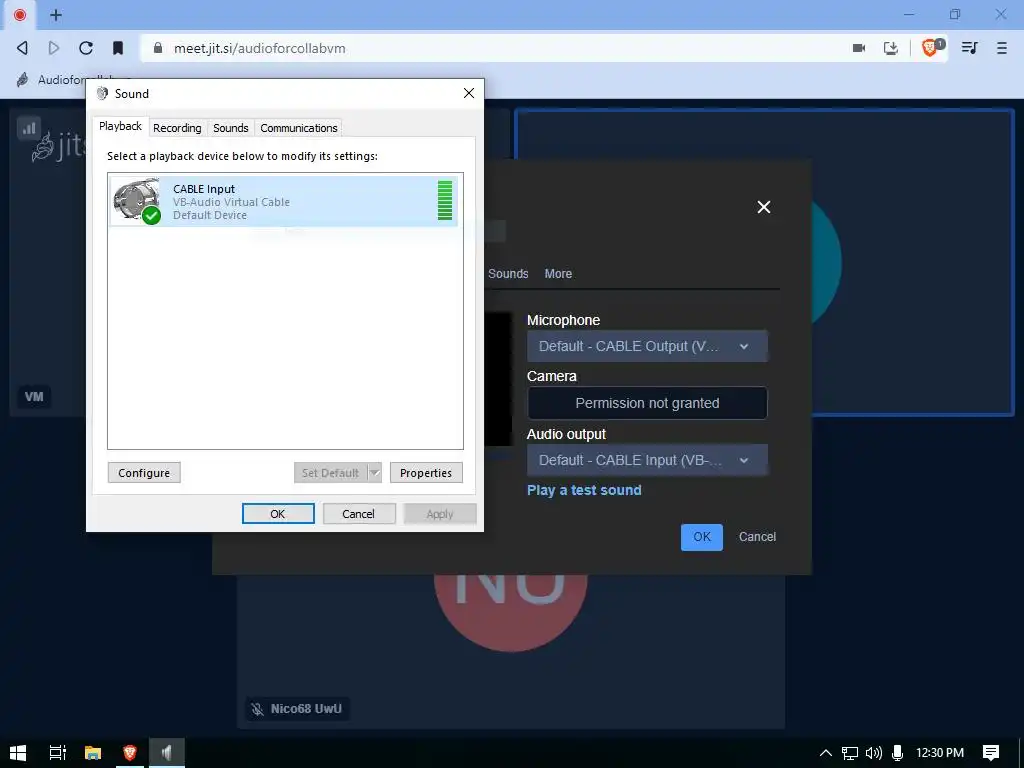Screen dimensions: 1024x768
Task: Click the volume speaker icon in the system tray
Action: (873, 753)
